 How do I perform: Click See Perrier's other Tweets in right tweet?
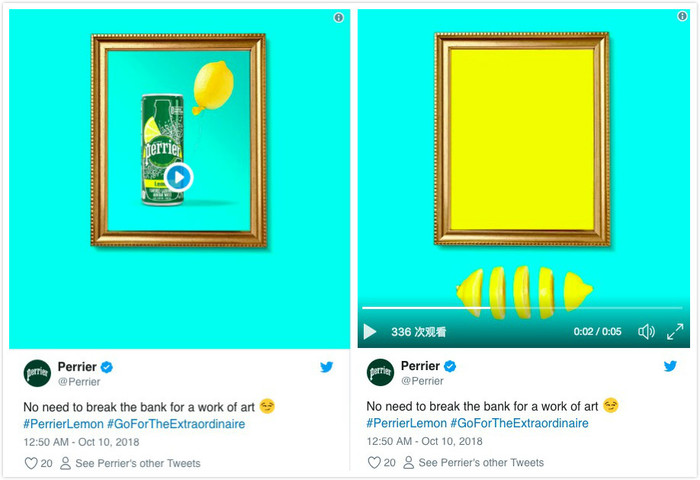(481, 462)
